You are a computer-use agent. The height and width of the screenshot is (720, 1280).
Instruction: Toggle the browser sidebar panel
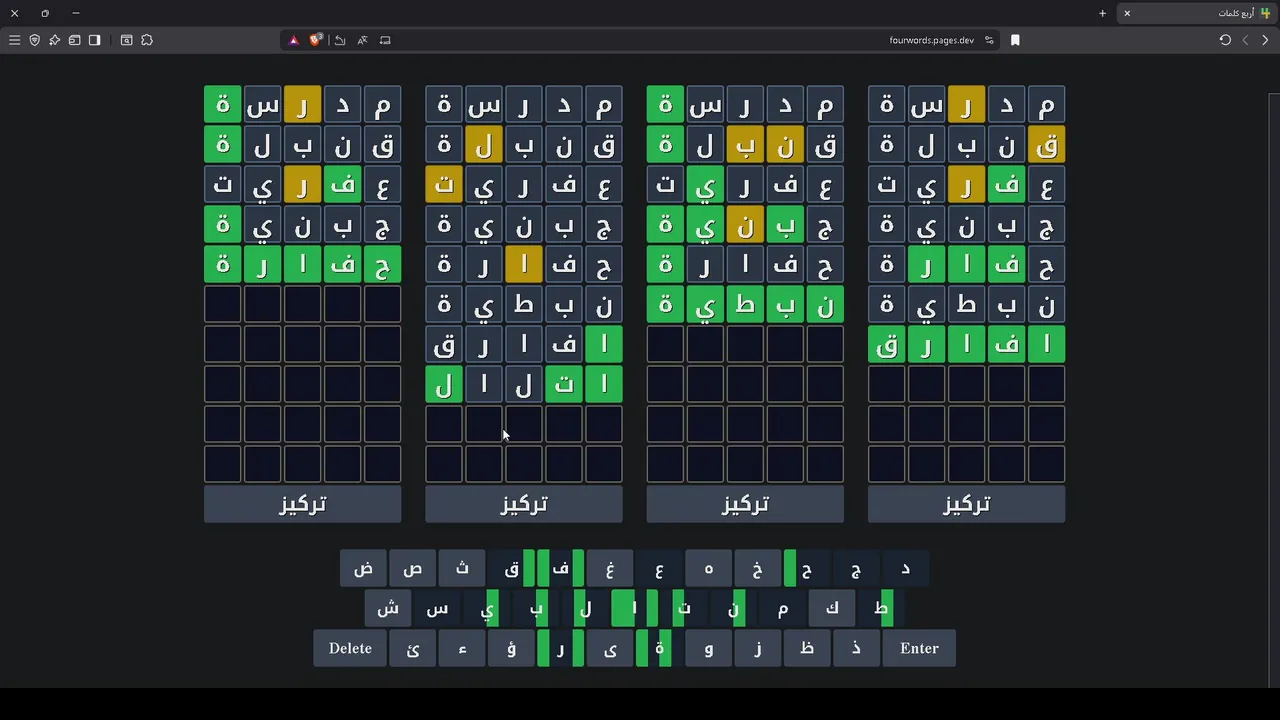tap(94, 40)
